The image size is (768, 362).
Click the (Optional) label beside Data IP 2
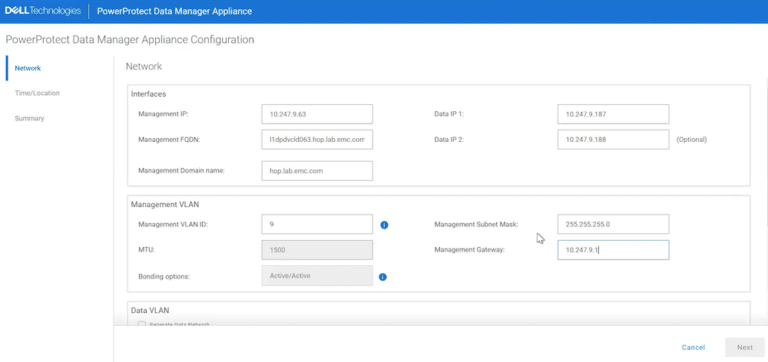point(692,140)
